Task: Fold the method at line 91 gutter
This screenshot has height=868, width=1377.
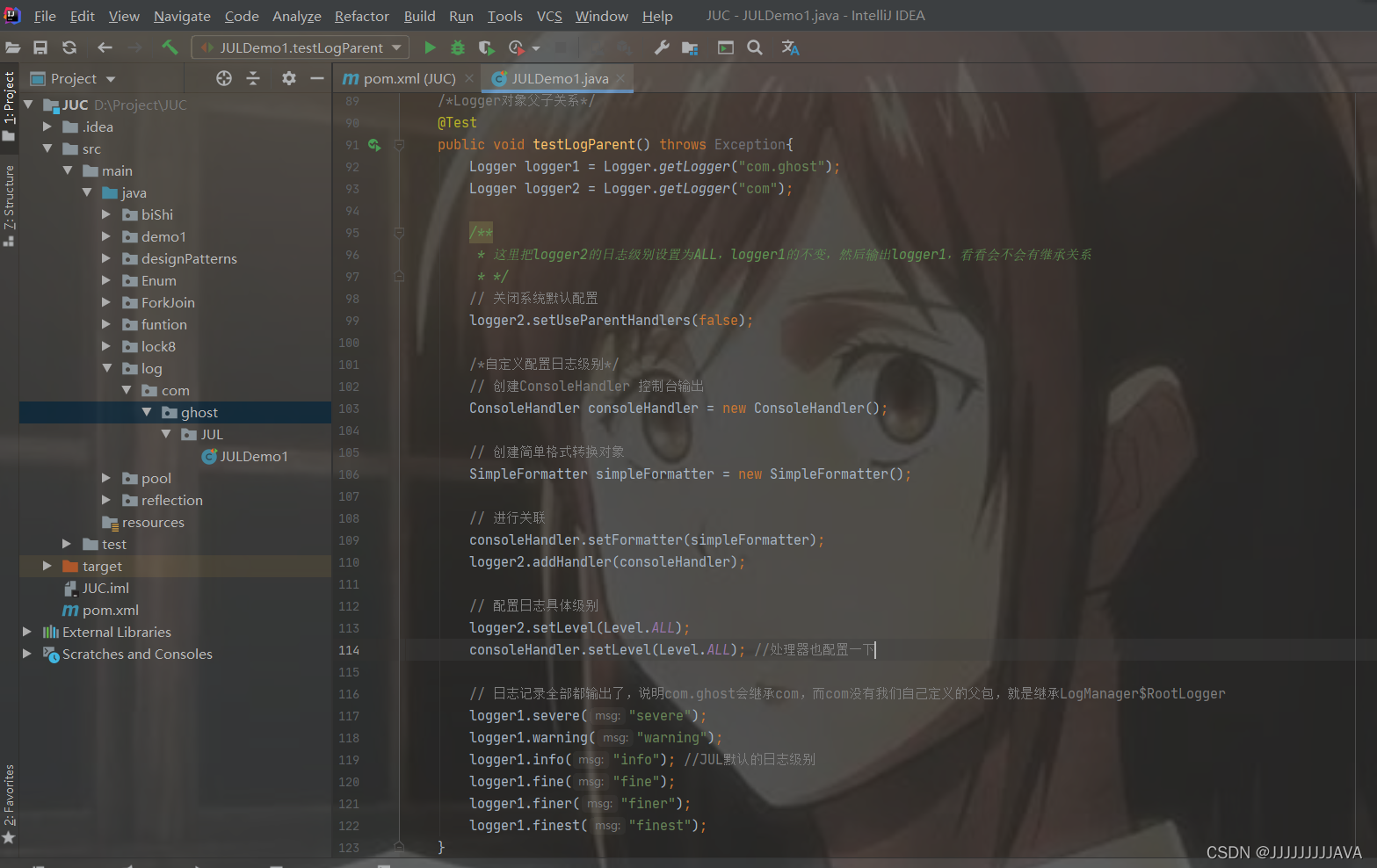Action: (399, 145)
